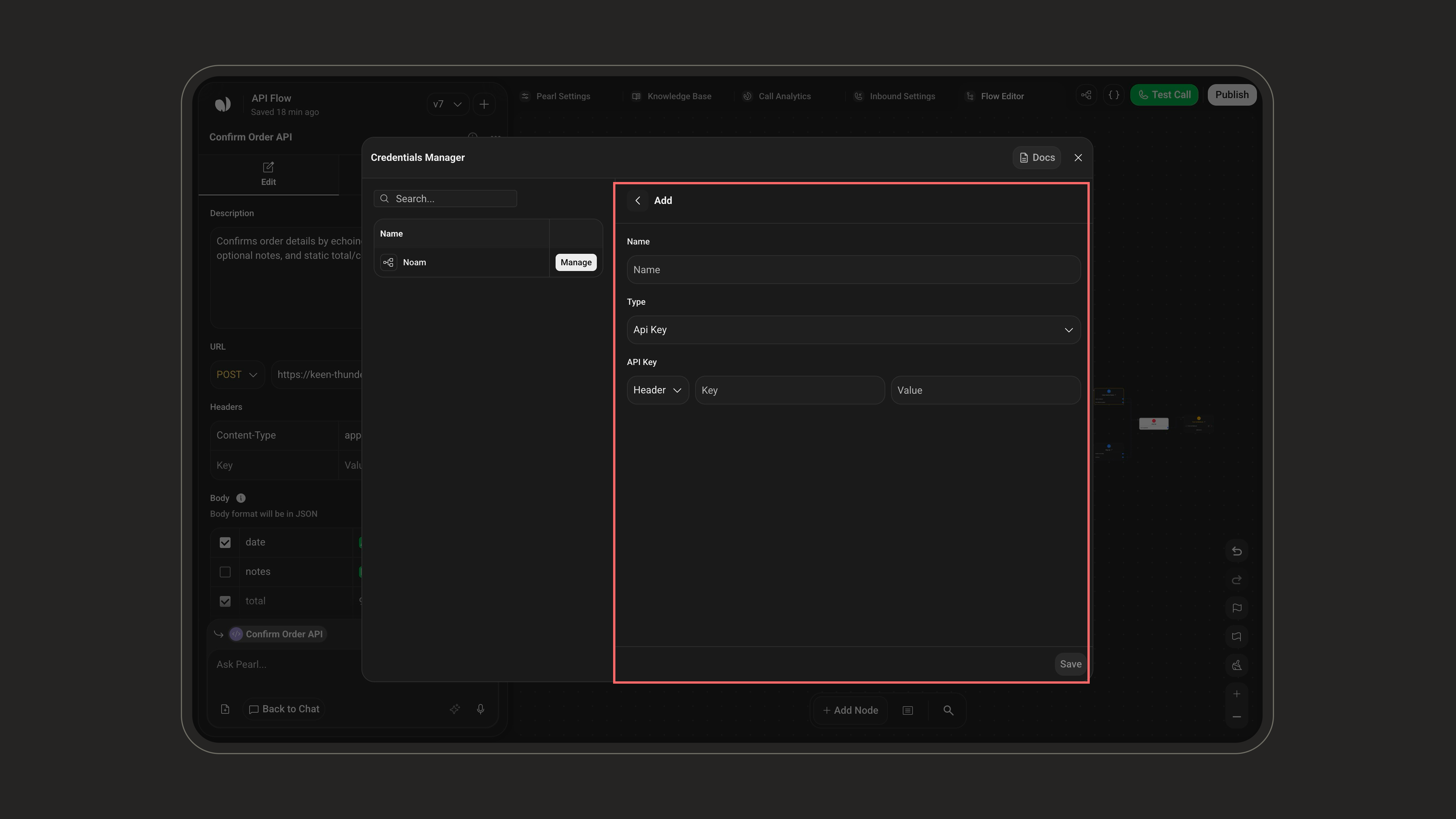Click the microphone icon
Image resolution: width=1456 pixels, height=819 pixels.
pyautogui.click(x=480, y=709)
